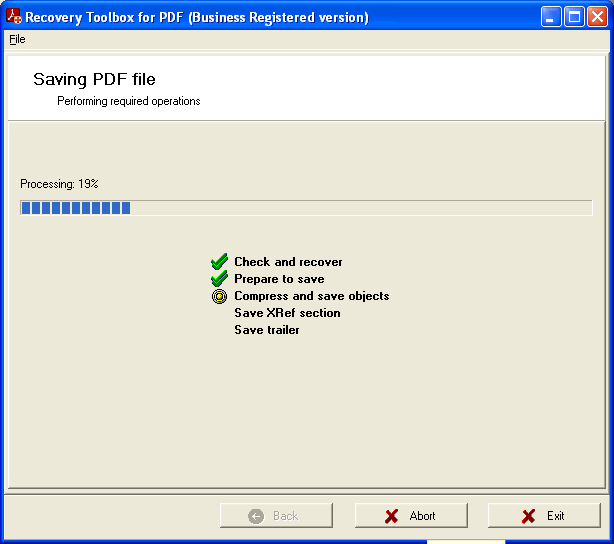Open the File menu
Screen dimensions: 614x544
[x=17, y=39]
